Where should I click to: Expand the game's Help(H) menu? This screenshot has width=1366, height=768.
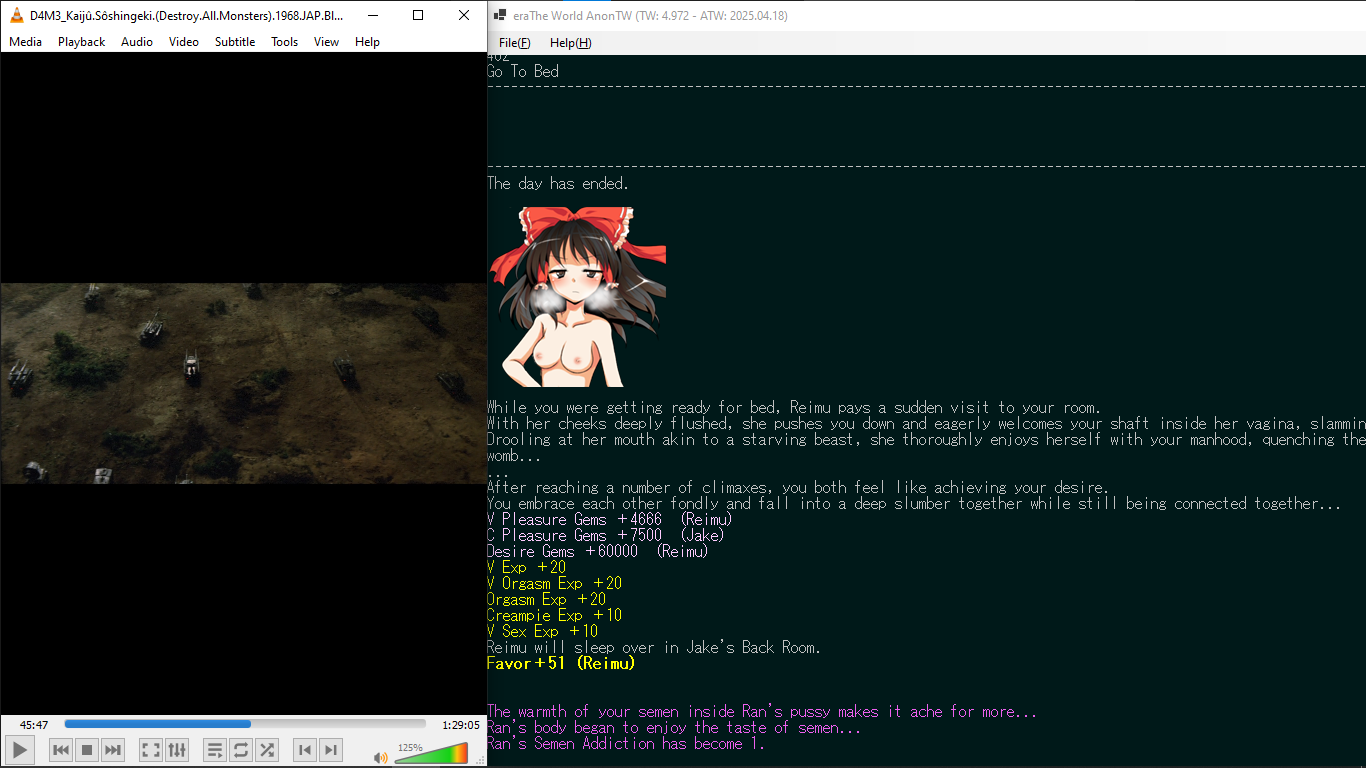click(x=570, y=43)
